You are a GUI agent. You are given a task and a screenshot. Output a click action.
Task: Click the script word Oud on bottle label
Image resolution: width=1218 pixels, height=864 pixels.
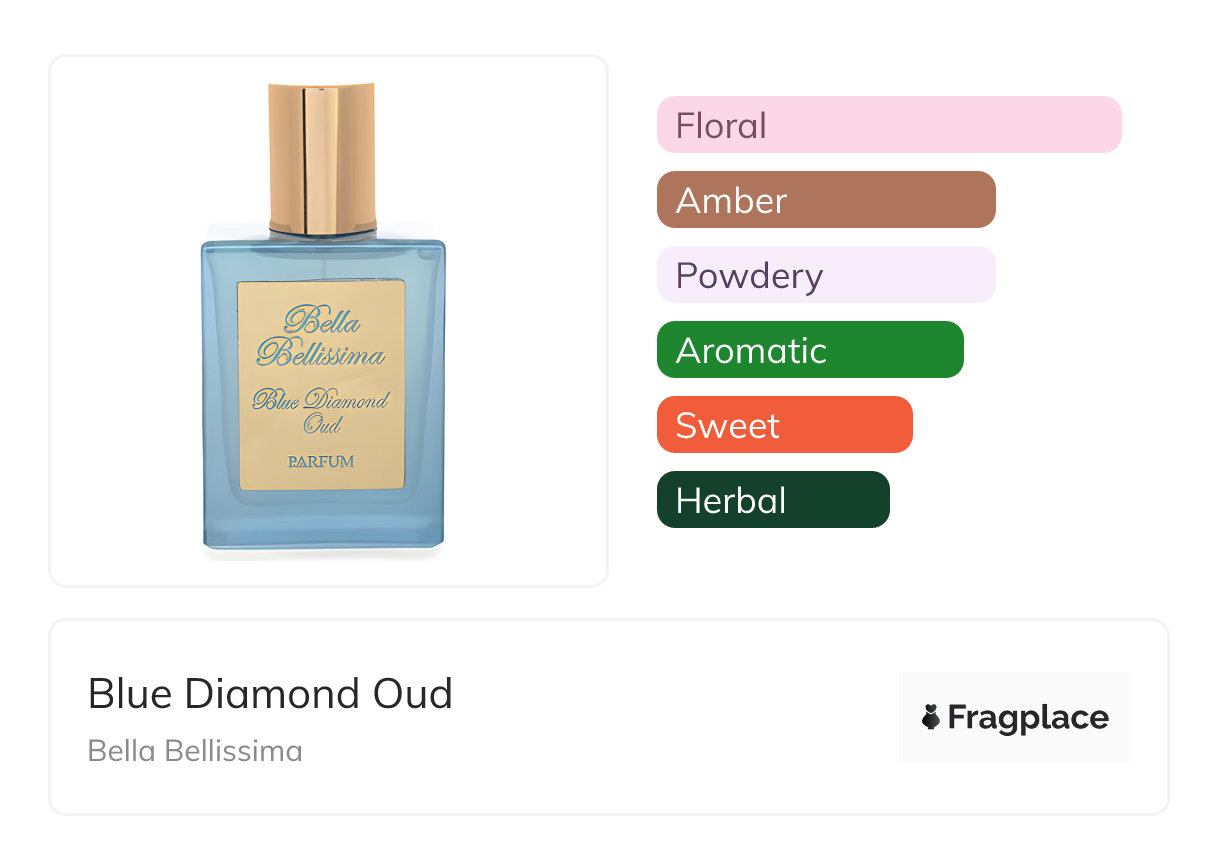click(x=322, y=424)
